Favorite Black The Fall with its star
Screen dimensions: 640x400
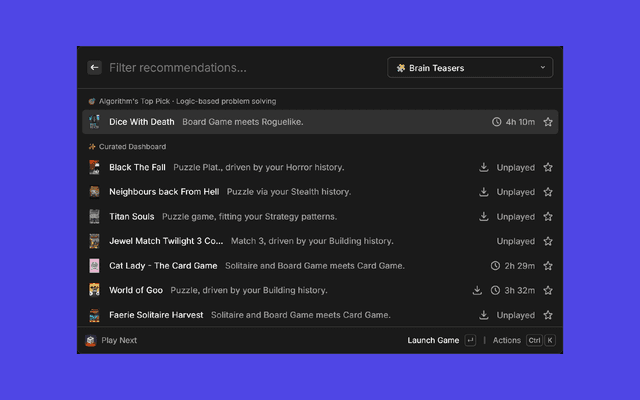click(x=548, y=167)
